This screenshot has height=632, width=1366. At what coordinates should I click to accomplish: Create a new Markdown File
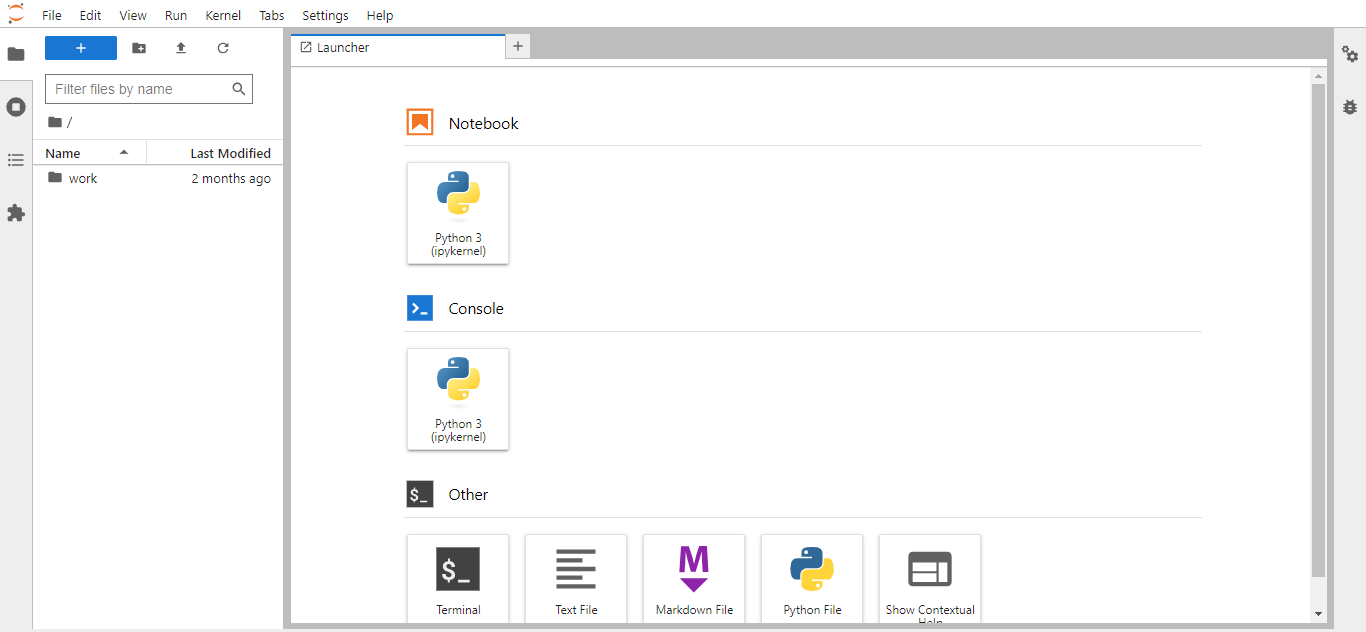point(694,578)
